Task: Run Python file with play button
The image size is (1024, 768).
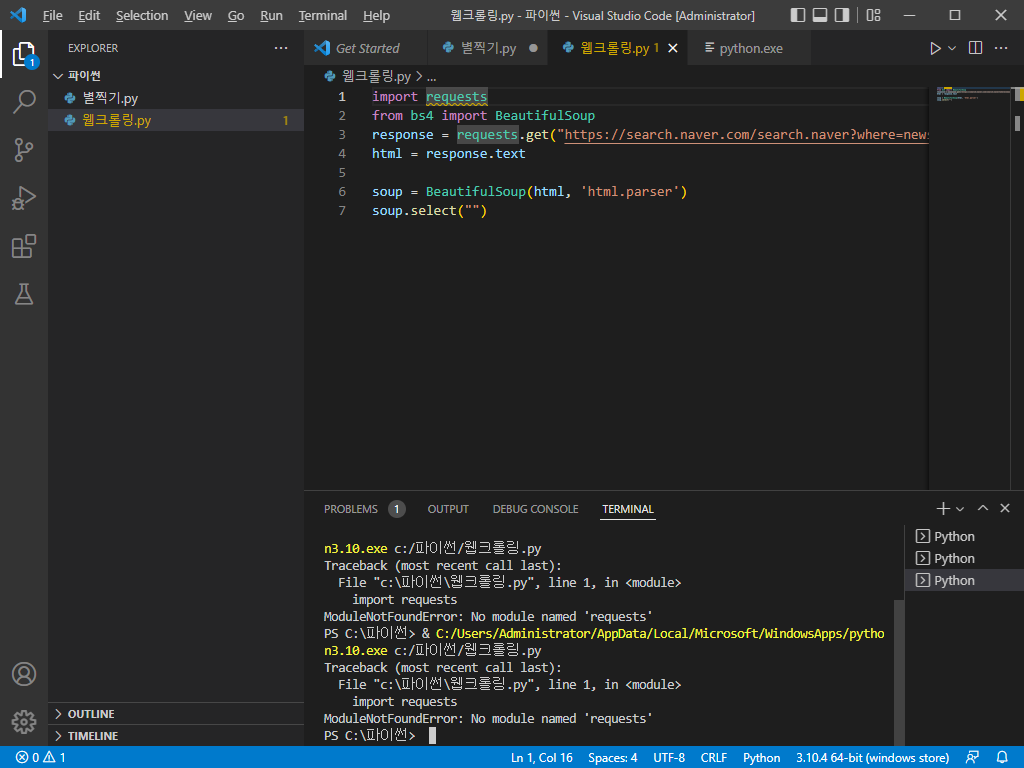Action: 935,48
